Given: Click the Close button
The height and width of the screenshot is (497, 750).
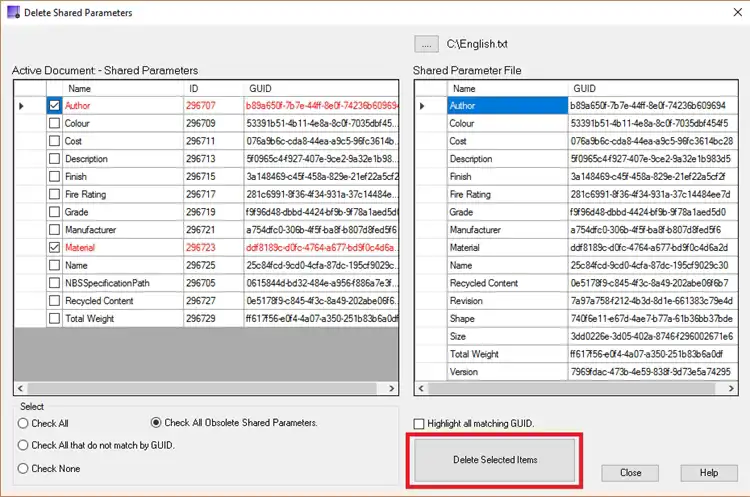Looking at the screenshot, I should pos(630,473).
